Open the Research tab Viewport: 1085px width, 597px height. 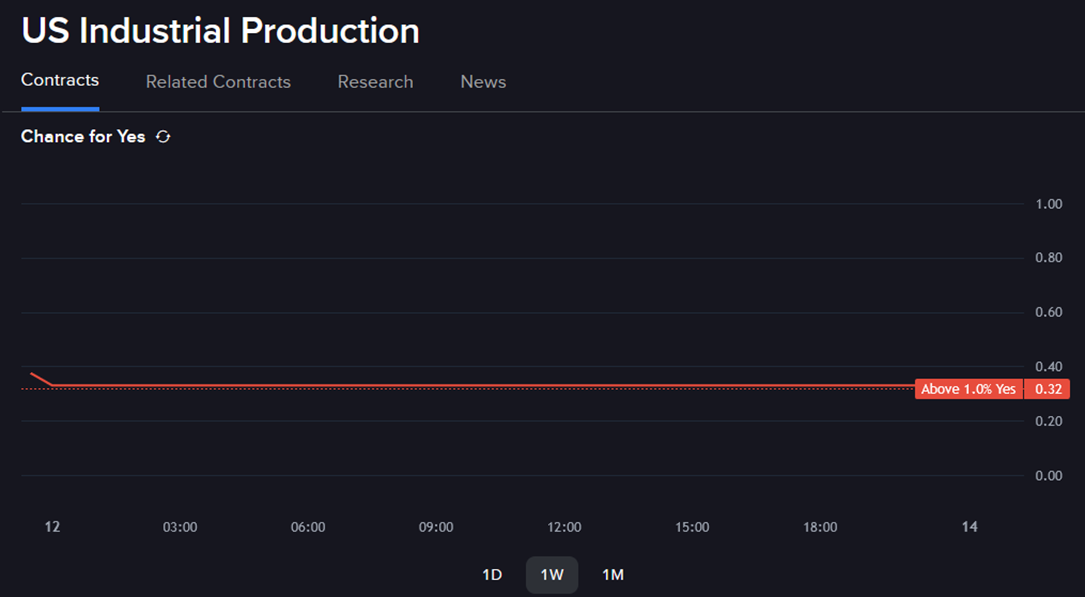point(375,82)
